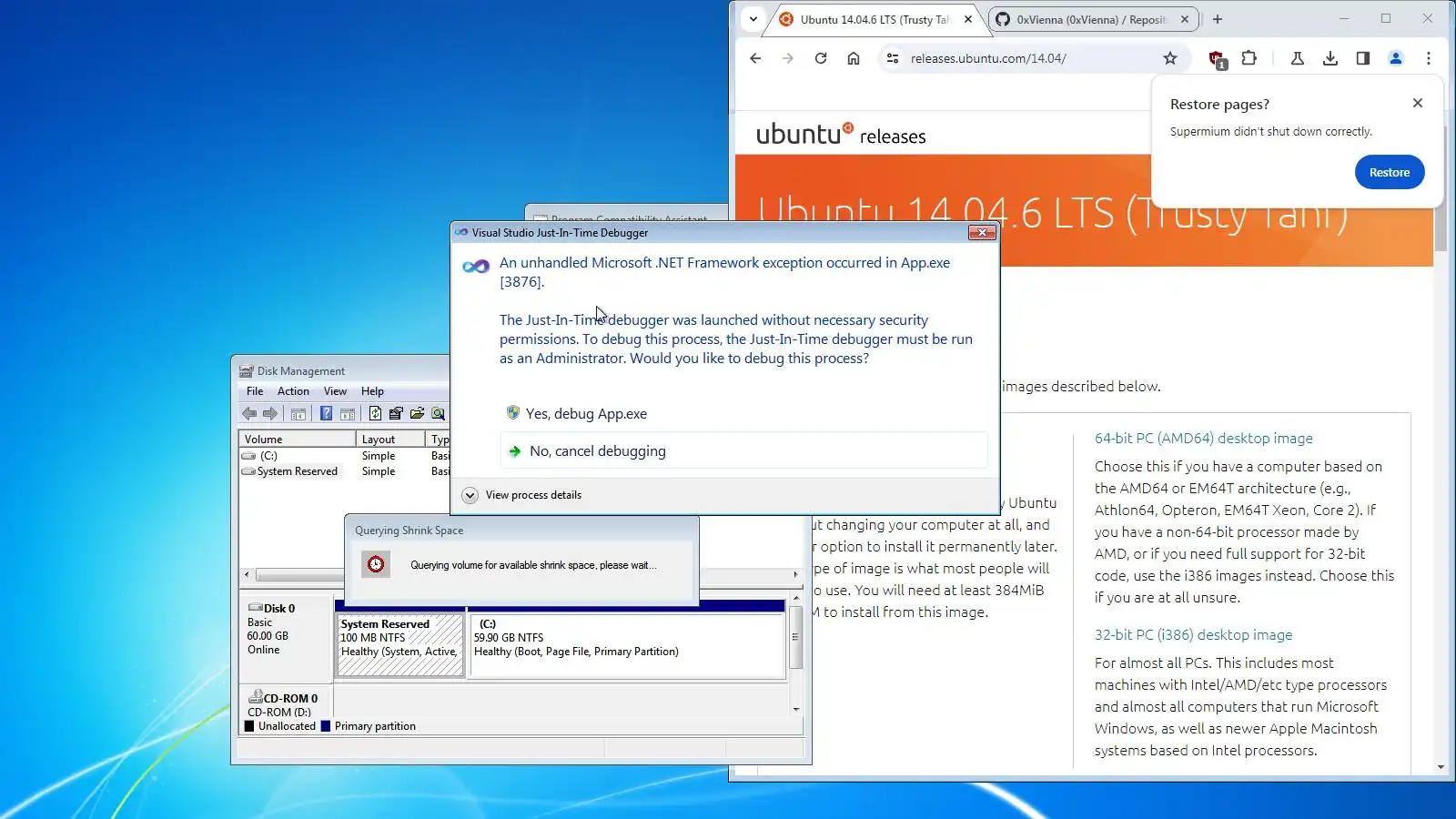This screenshot has height=819, width=1456.
Task: Open a new browser tab
Action: (1218, 19)
